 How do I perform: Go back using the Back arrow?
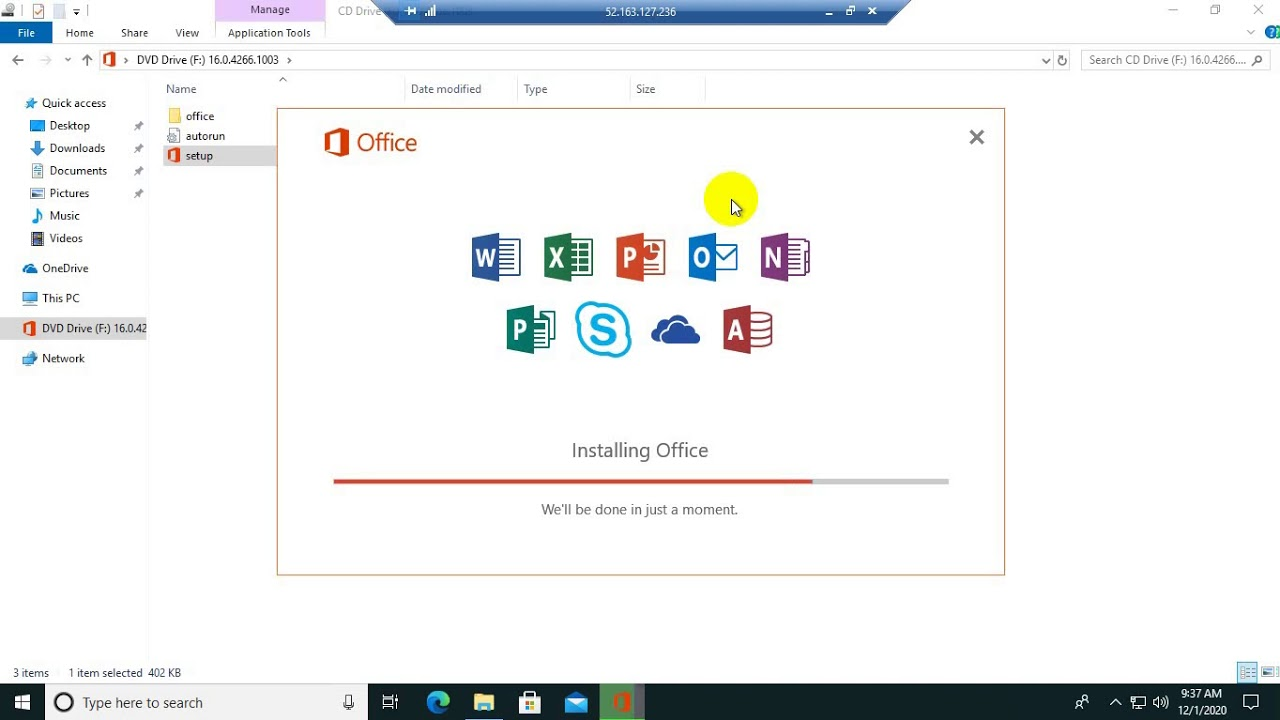pos(18,60)
